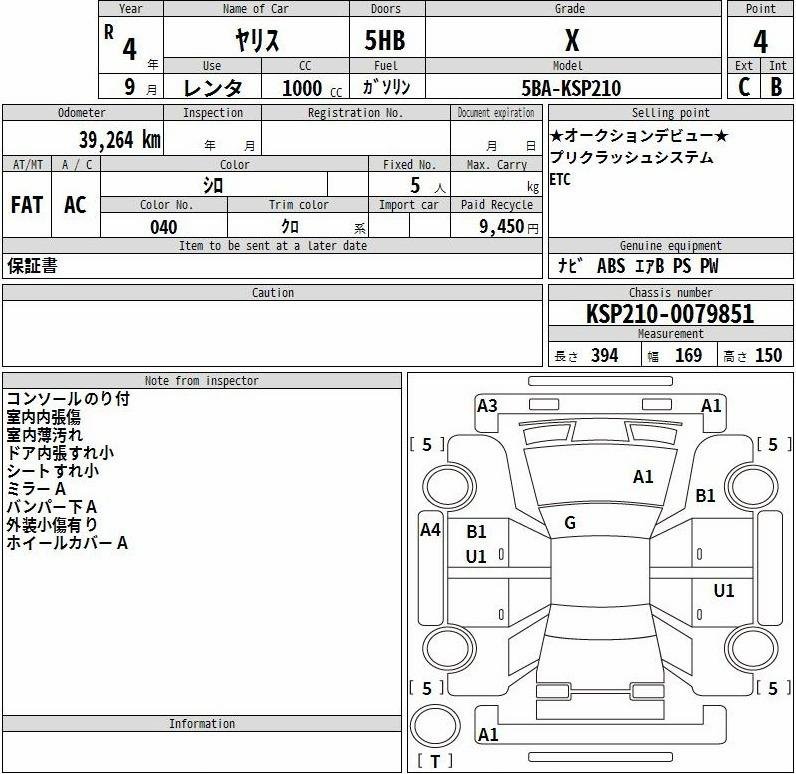Select the G mark on the car roof
796x774 pixels.
coord(570,523)
